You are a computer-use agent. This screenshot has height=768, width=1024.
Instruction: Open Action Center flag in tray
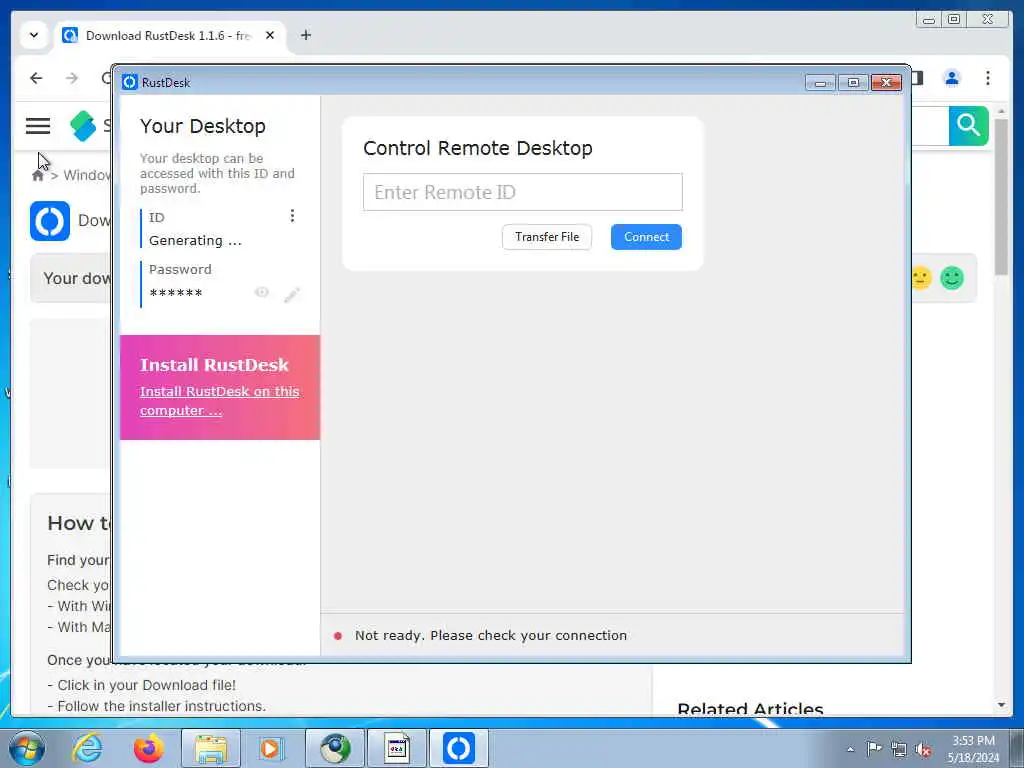click(874, 748)
